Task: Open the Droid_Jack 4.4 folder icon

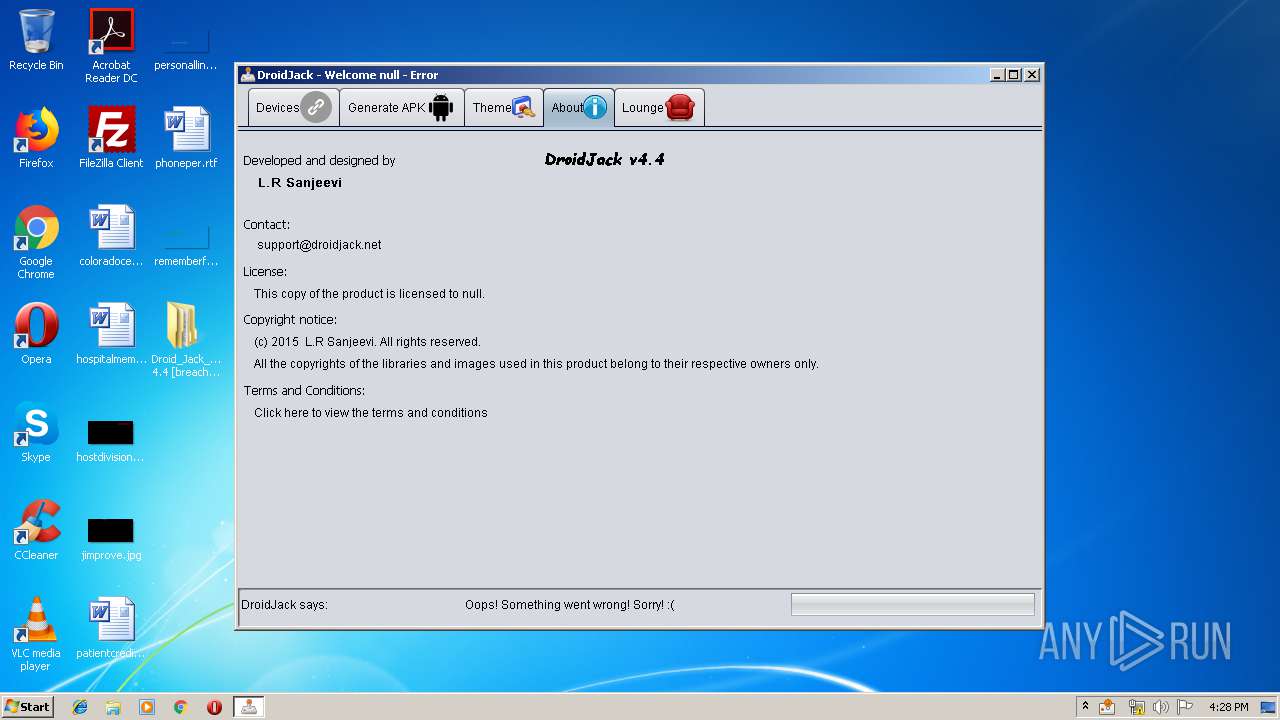Action: pos(186,340)
